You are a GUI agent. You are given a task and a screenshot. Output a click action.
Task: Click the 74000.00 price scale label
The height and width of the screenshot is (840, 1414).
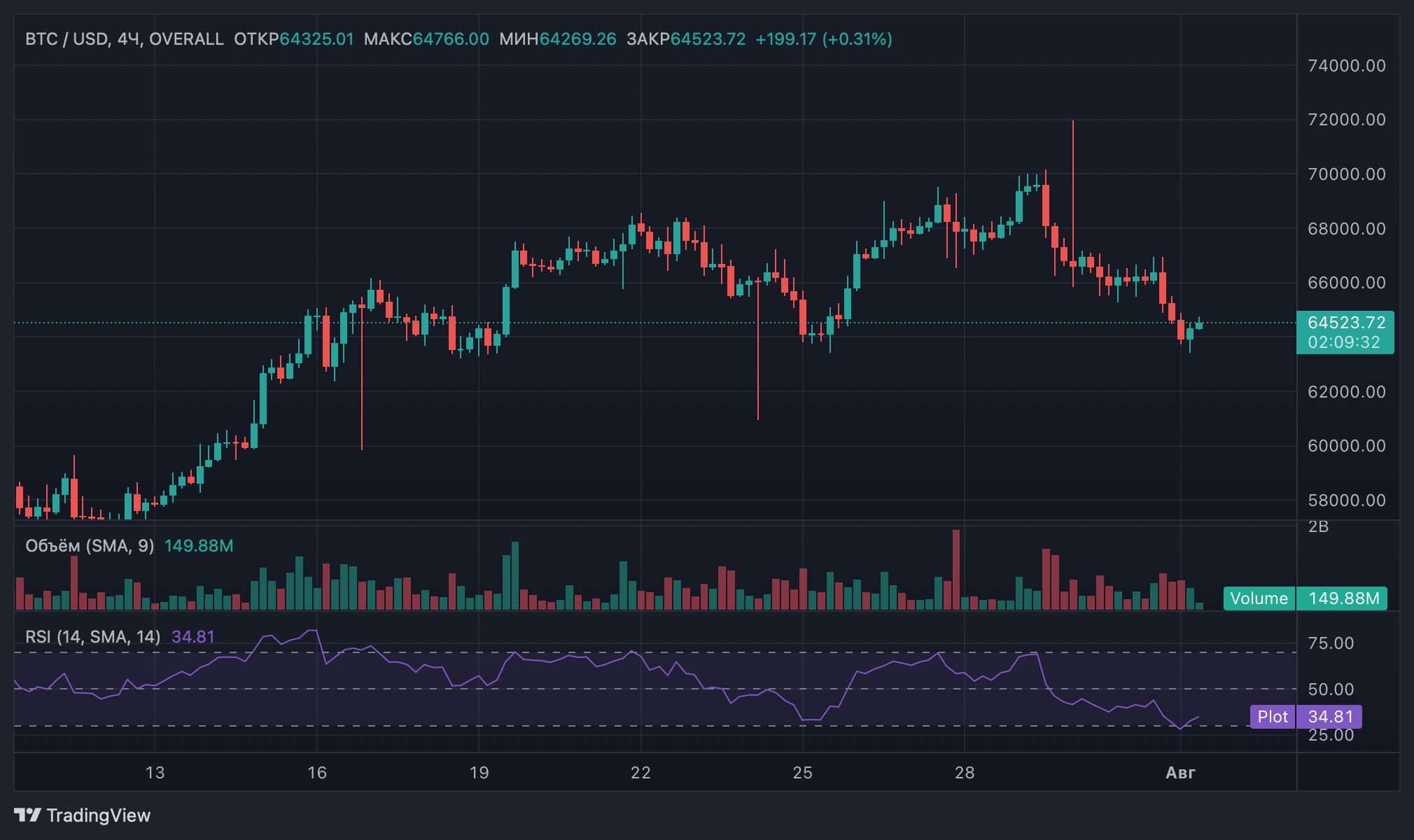(1346, 66)
